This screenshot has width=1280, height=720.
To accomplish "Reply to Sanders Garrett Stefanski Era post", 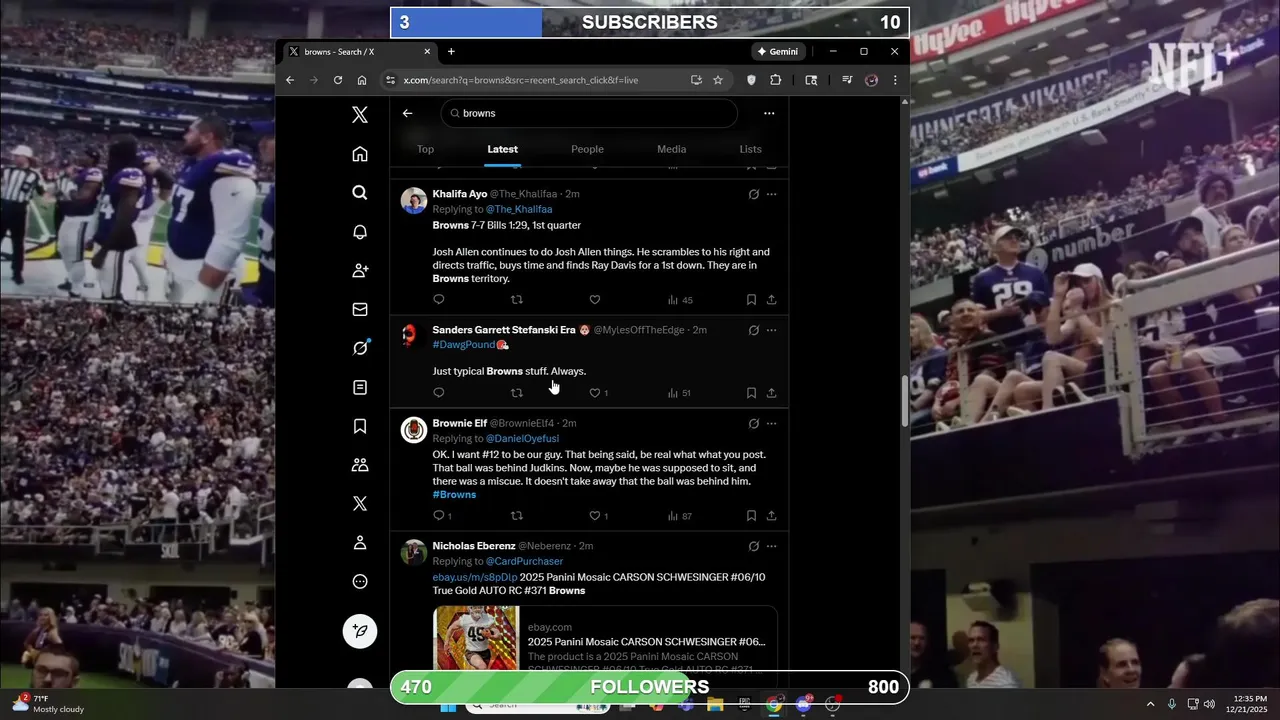I will (438, 393).
